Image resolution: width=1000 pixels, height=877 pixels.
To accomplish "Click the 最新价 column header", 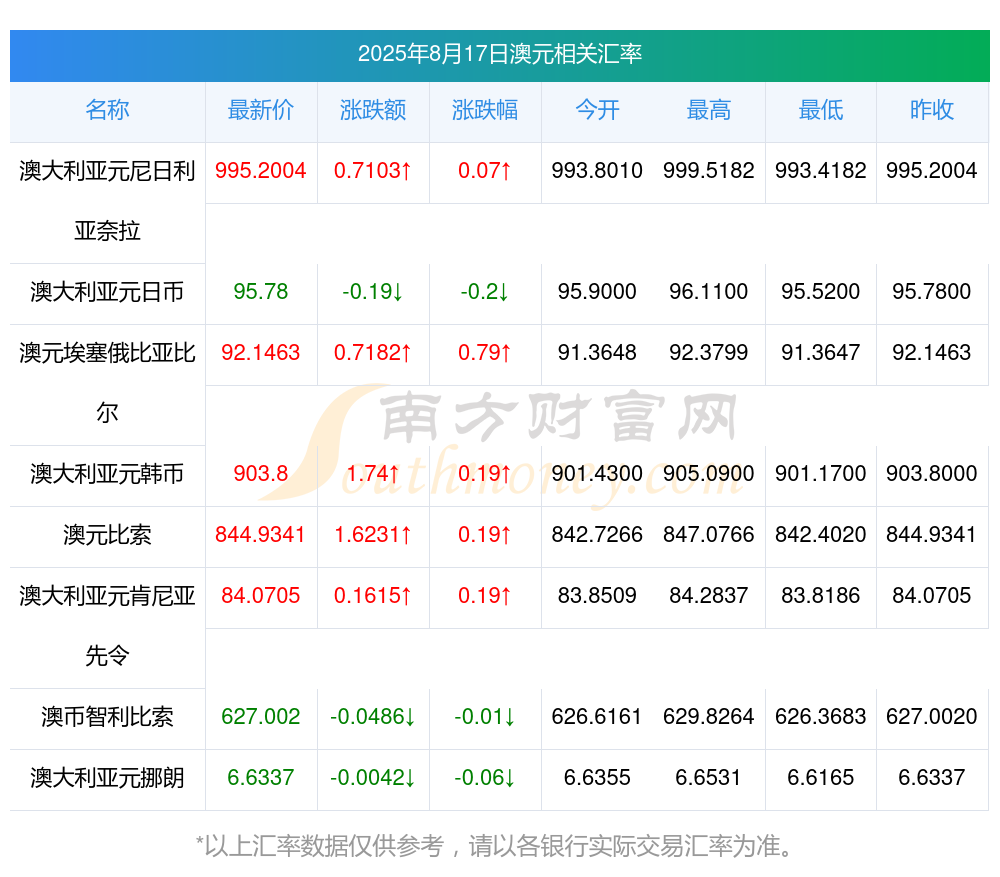I will coord(261,110).
